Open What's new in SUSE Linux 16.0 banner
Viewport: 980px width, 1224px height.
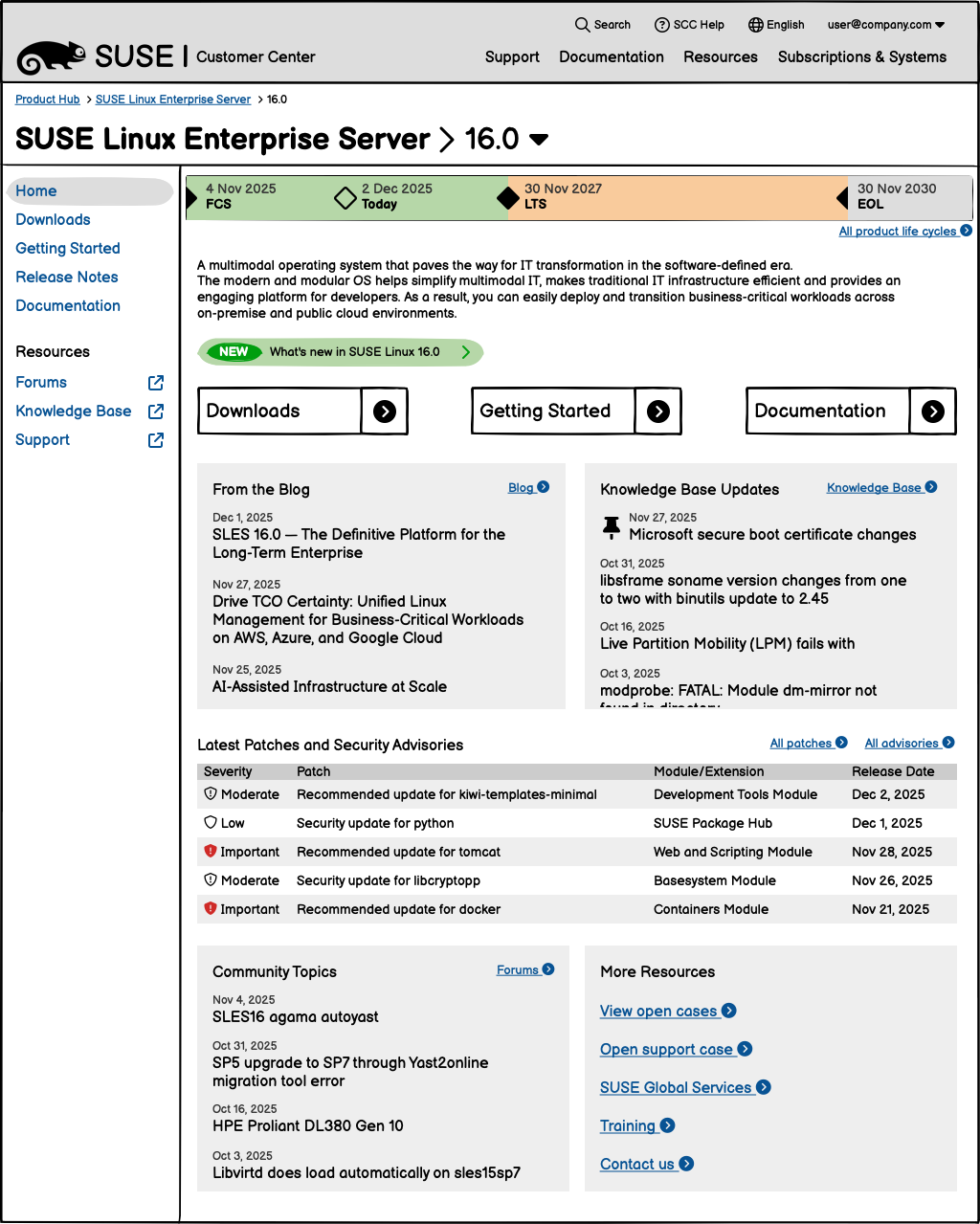(341, 352)
